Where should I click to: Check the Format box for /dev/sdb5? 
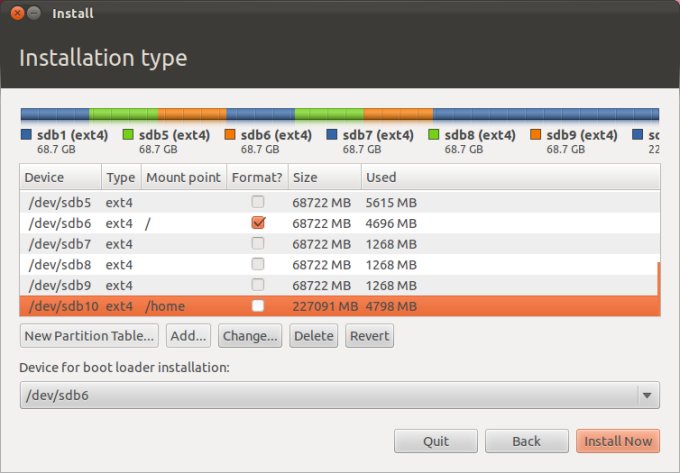258,202
